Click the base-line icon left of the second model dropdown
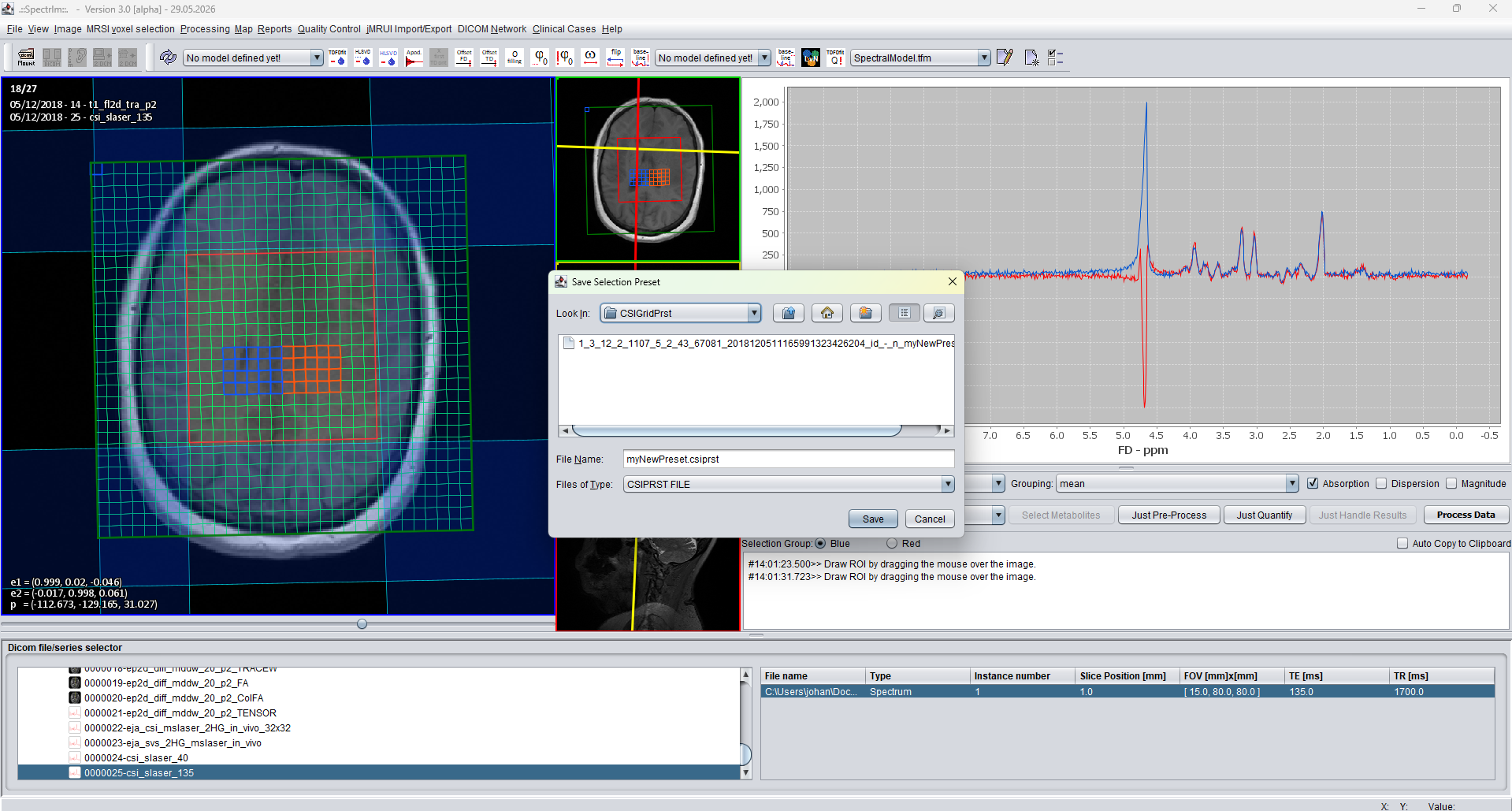Image resolution: width=1512 pixels, height=811 pixels. pyautogui.click(x=641, y=58)
